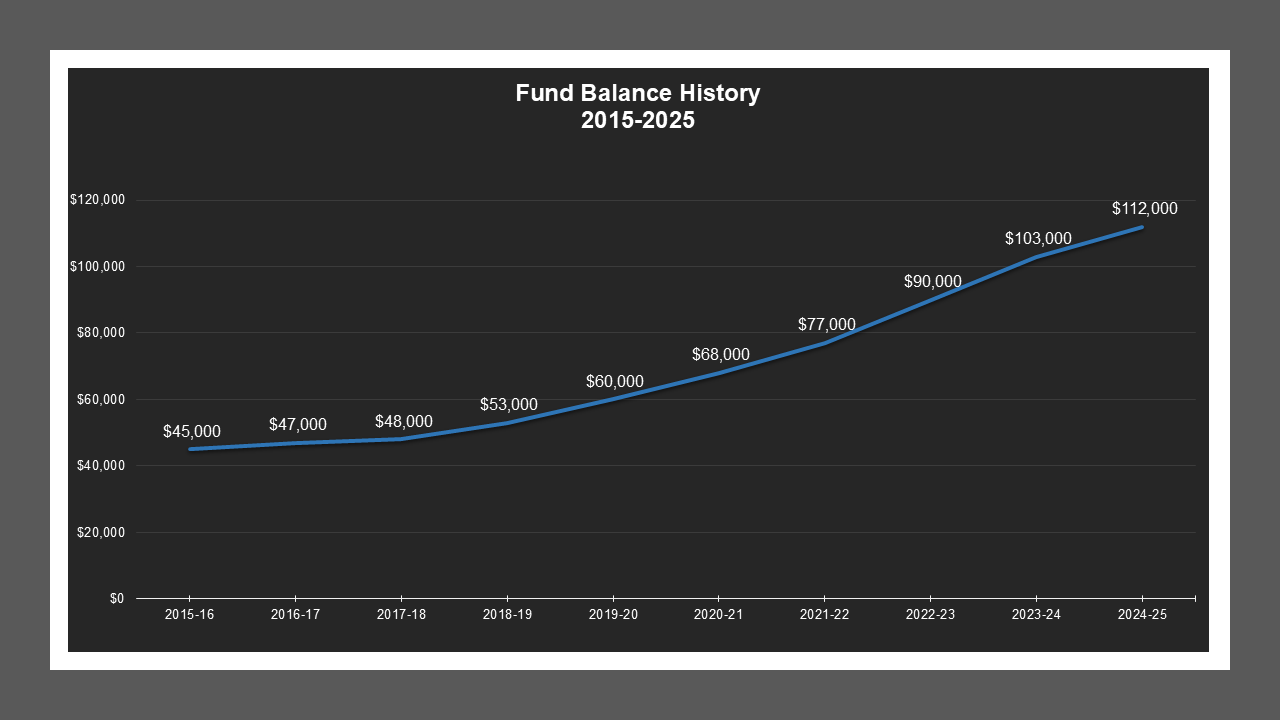This screenshot has width=1280, height=720.
Task: Click the $48,000 data label
Action: [x=404, y=421]
